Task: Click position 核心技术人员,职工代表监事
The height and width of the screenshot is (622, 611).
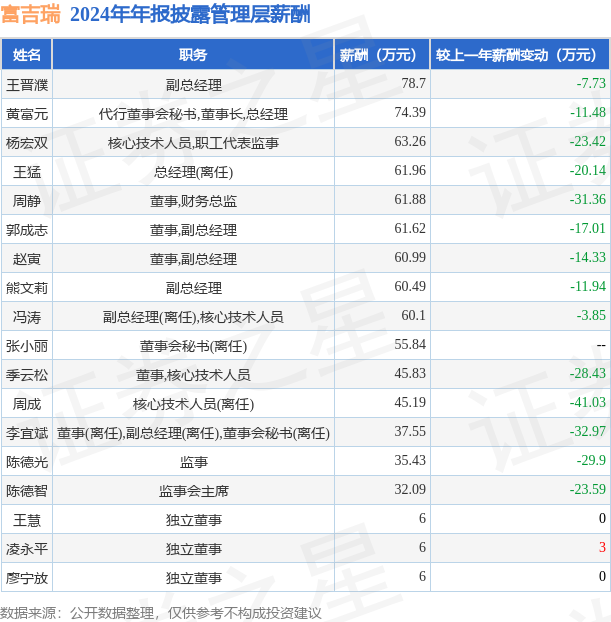Action: pos(193,143)
